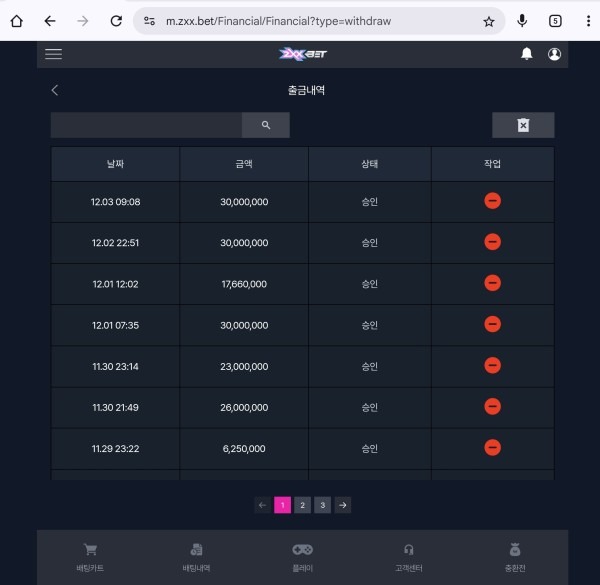The height and width of the screenshot is (585, 600).
Task: Click the search magnifier button
Action: (x=266, y=125)
